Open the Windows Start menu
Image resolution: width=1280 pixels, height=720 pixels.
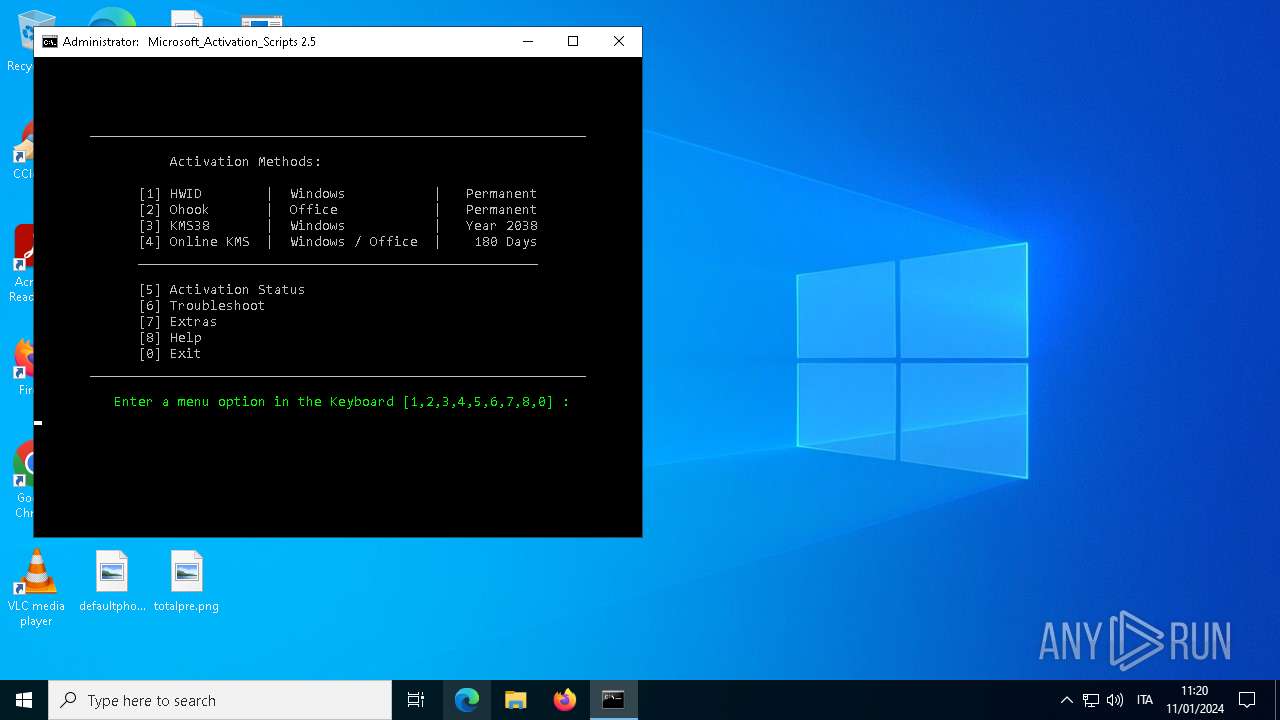24,700
